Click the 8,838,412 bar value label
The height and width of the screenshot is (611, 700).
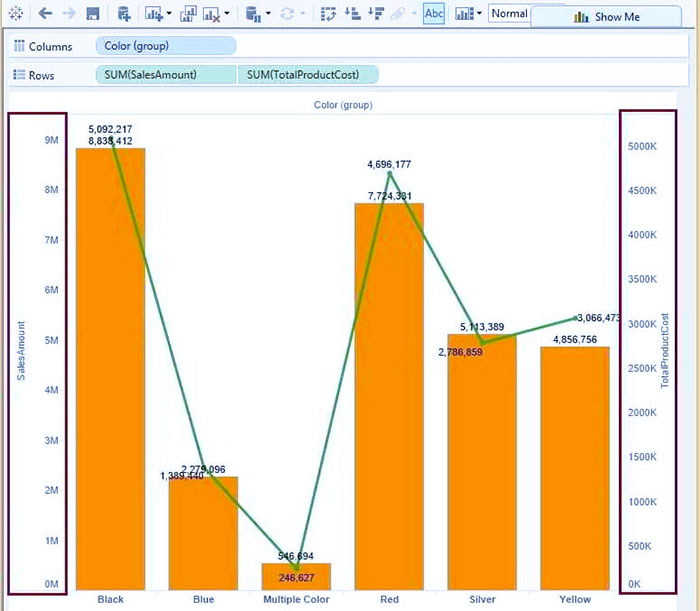(110, 141)
